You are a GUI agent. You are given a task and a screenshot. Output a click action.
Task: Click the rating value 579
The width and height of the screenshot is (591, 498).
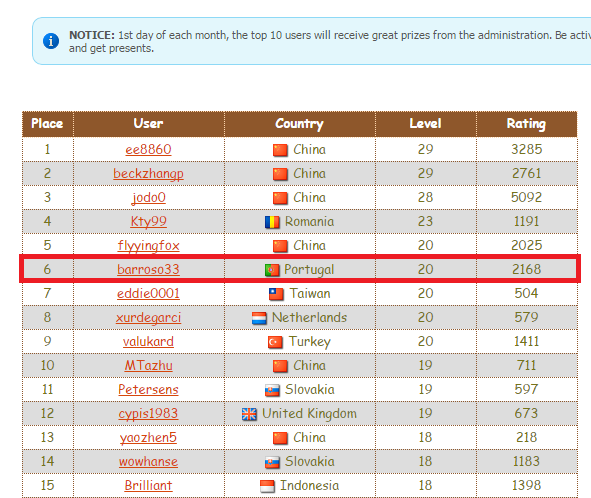[527, 318]
